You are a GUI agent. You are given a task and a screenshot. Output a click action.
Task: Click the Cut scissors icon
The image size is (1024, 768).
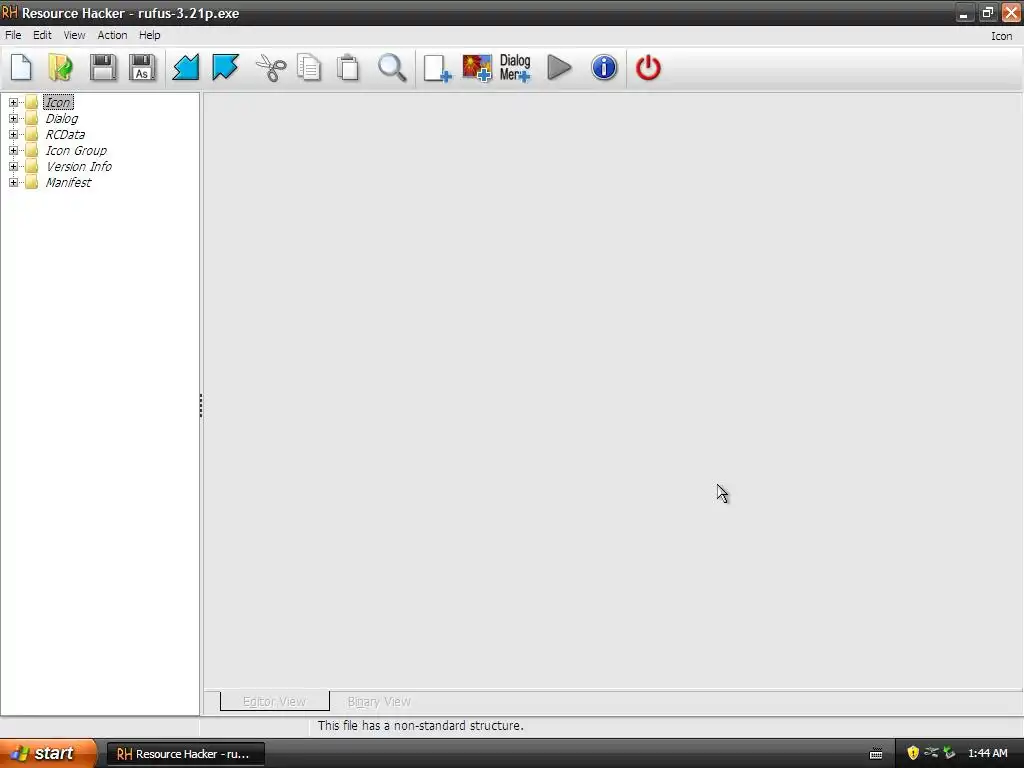point(270,67)
